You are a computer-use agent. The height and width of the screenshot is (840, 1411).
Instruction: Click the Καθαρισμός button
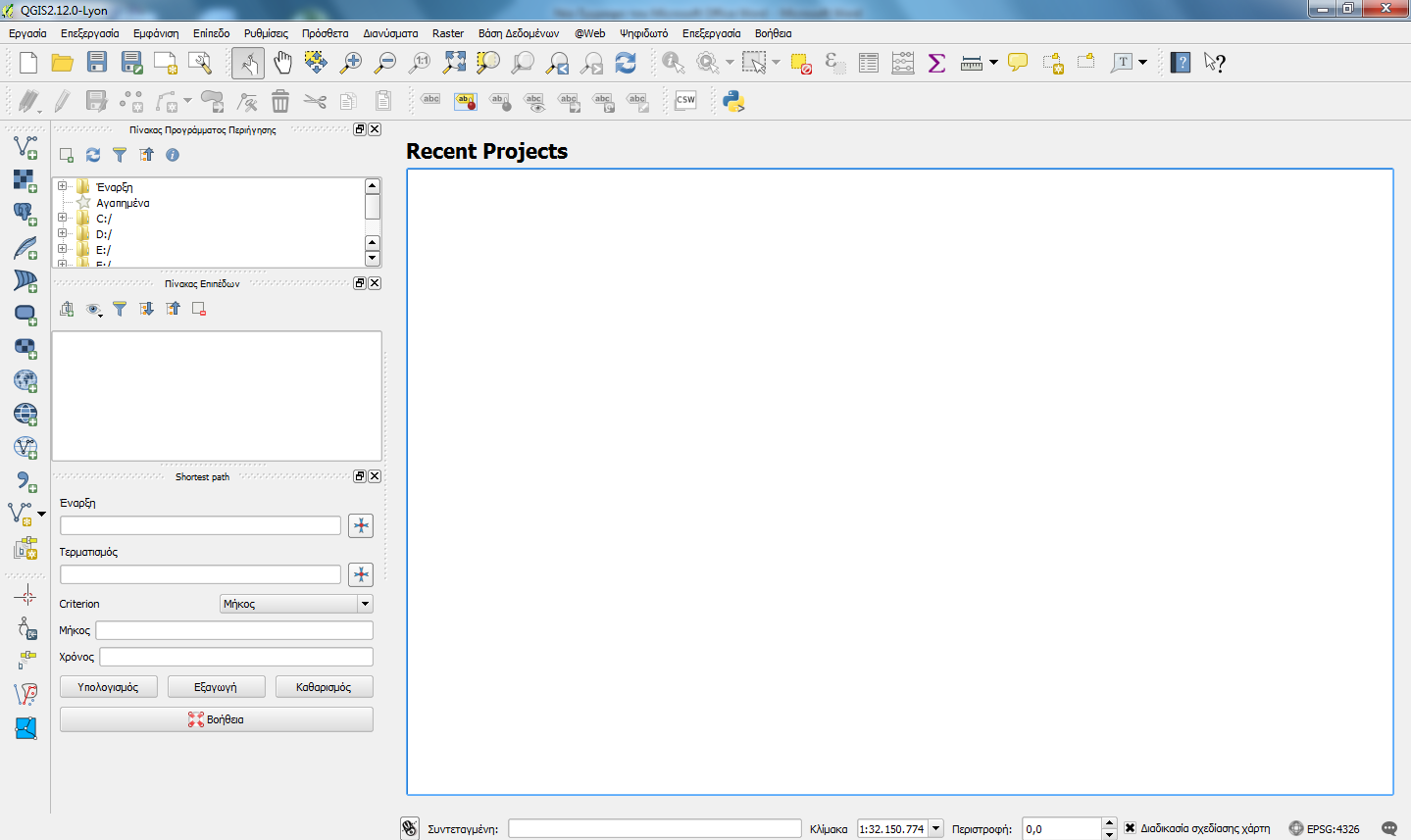coord(324,687)
